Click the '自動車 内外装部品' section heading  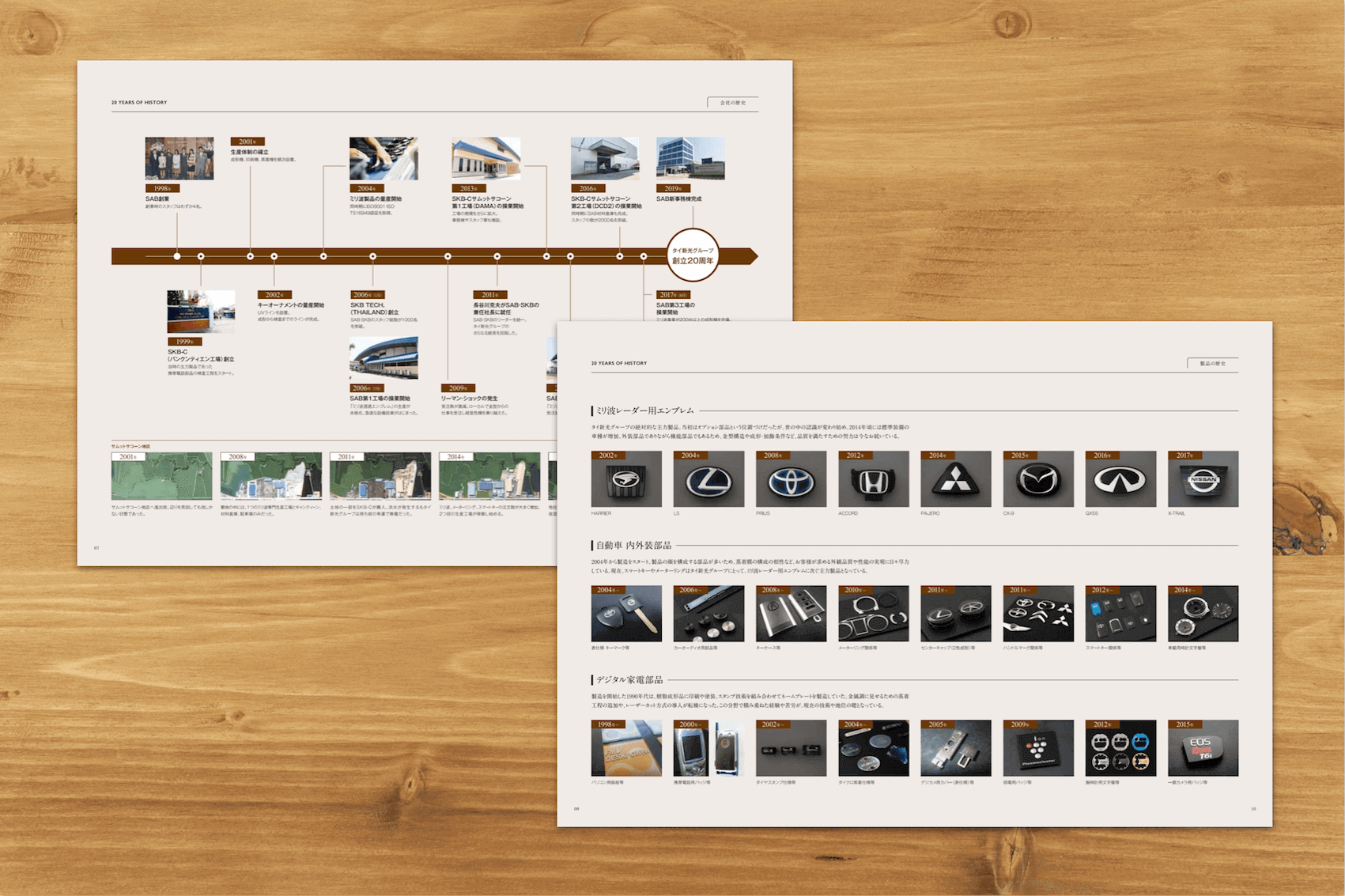(633, 545)
